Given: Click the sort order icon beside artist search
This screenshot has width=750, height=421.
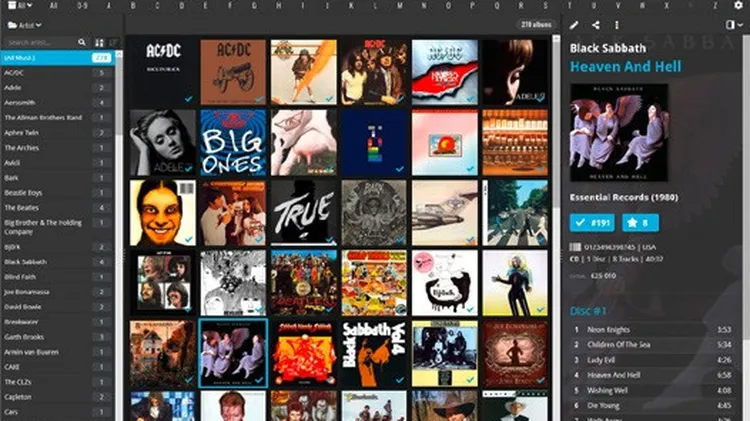Looking at the screenshot, I should click(98, 43).
